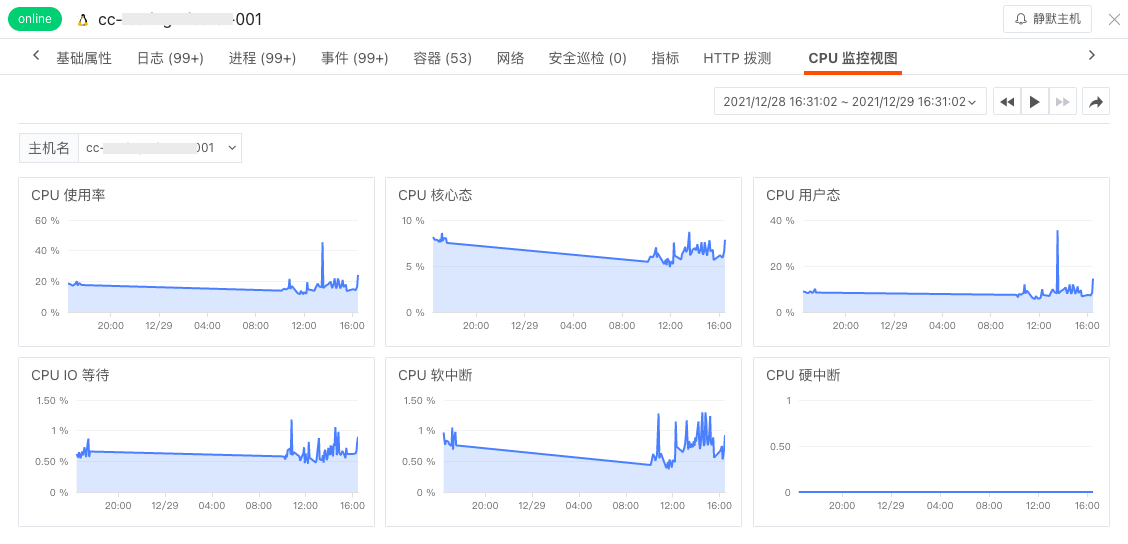The width and height of the screenshot is (1128, 544).
Task: Open the 日志 (99+) tab
Action: click(170, 58)
